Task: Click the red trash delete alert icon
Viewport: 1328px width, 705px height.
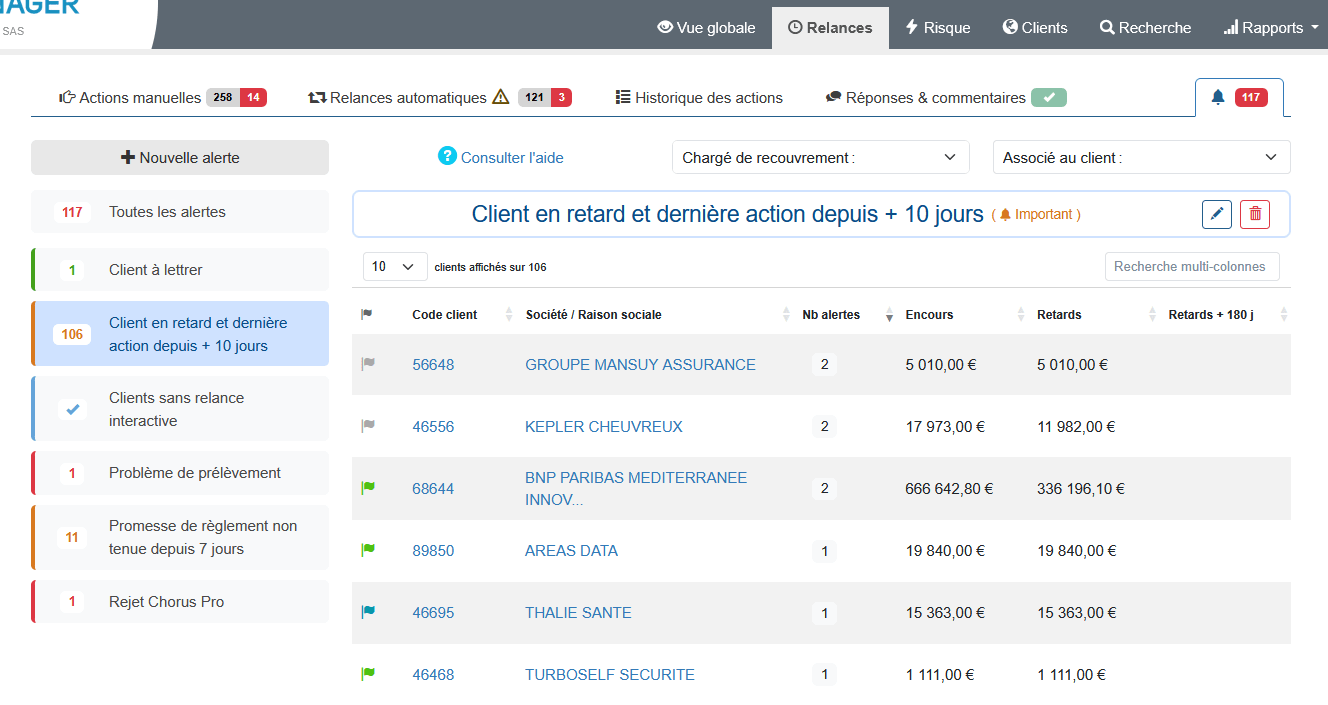Action: click(x=1255, y=214)
